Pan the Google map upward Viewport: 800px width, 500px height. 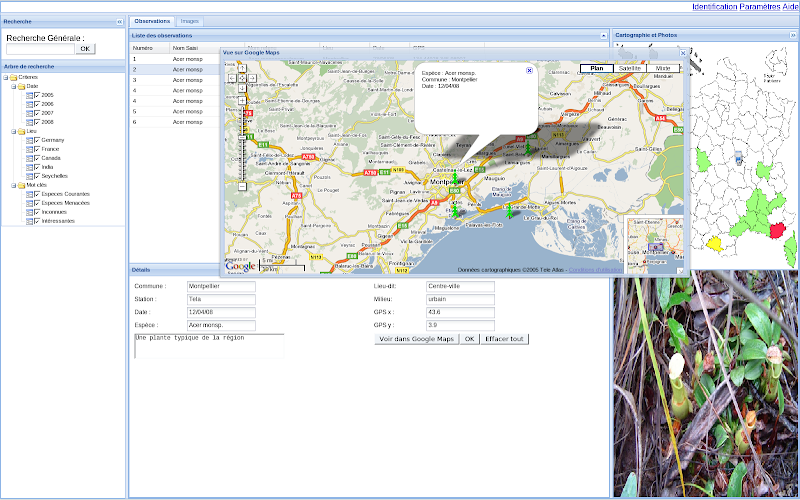click(241, 67)
